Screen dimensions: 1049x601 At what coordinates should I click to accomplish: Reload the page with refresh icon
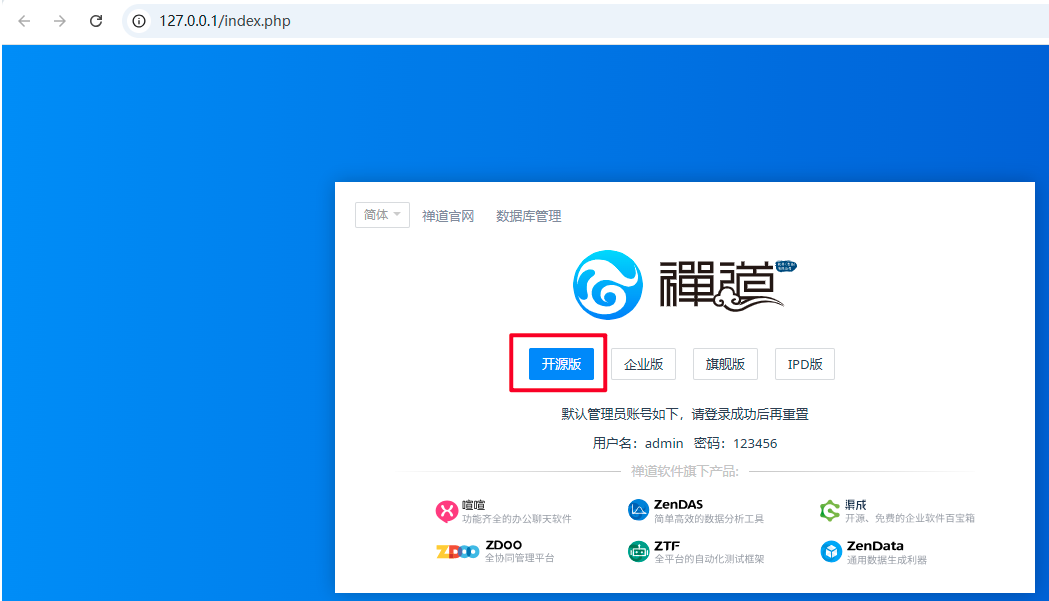(x=96, y=21)
